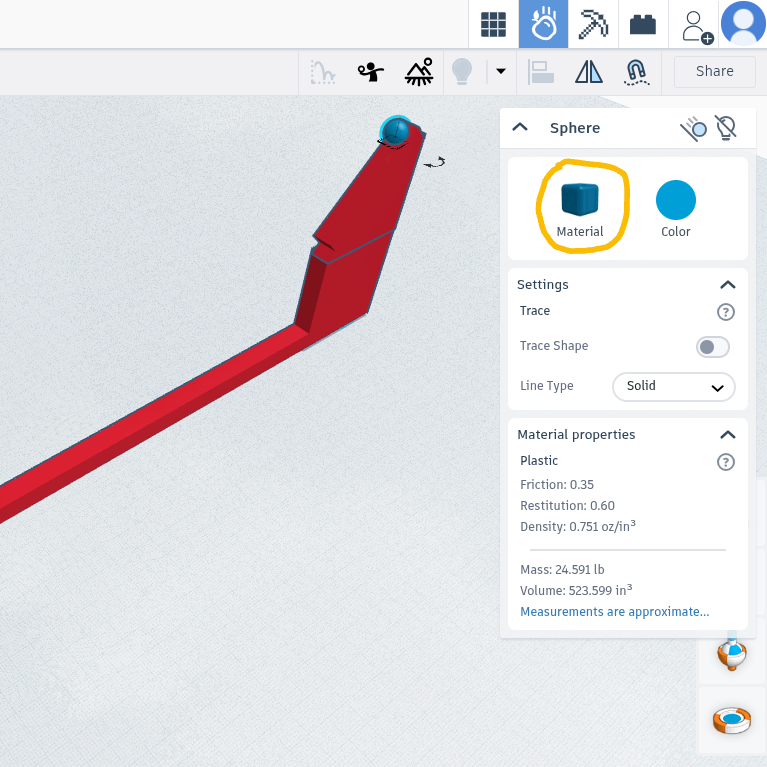This screenshot has width=767, height=767.
Task: Open the Blocks pickaxe mode icon
Action: 593,24
